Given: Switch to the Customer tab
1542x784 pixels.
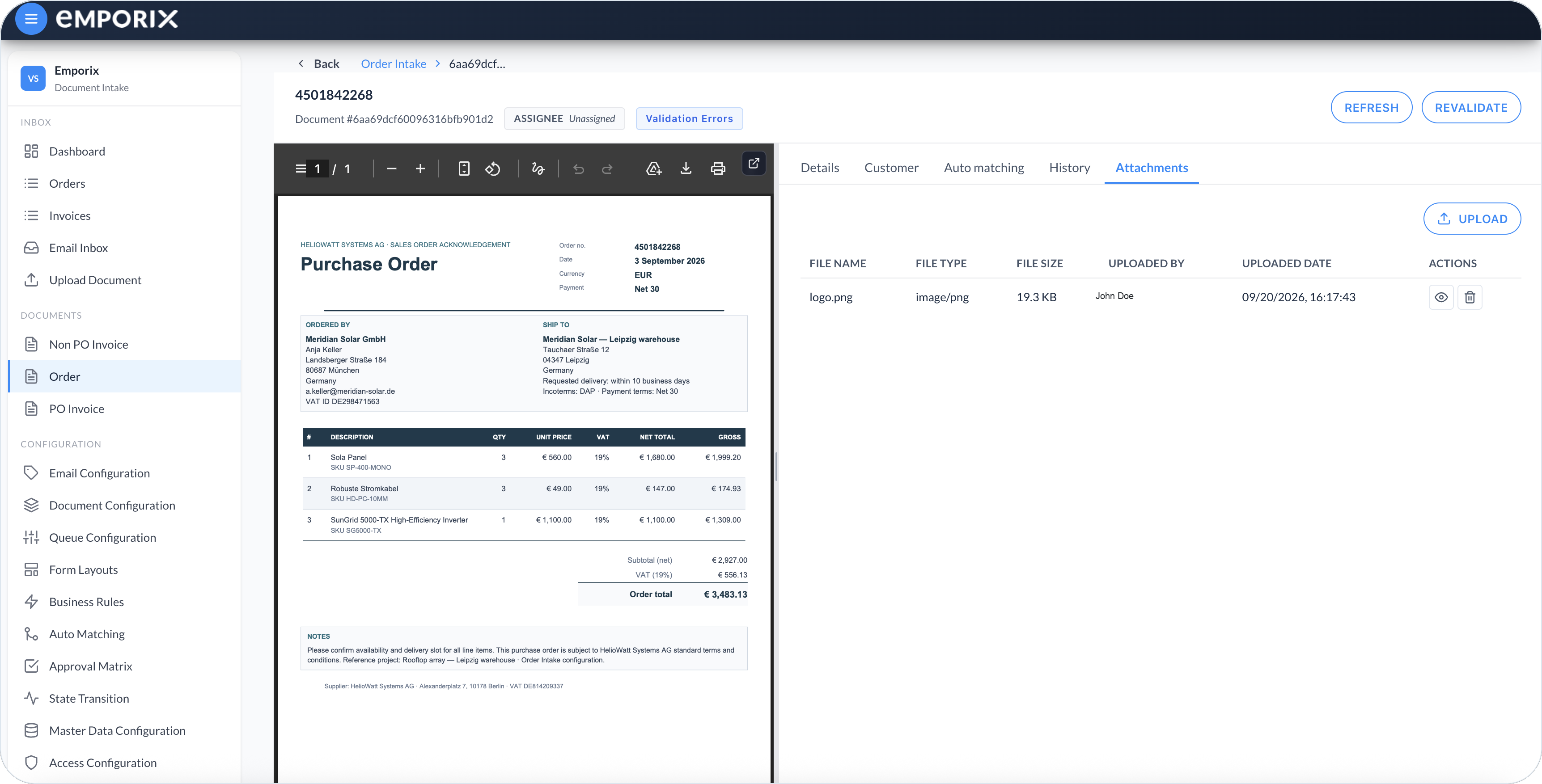Looking at the screenshot, I should (891, 168).
